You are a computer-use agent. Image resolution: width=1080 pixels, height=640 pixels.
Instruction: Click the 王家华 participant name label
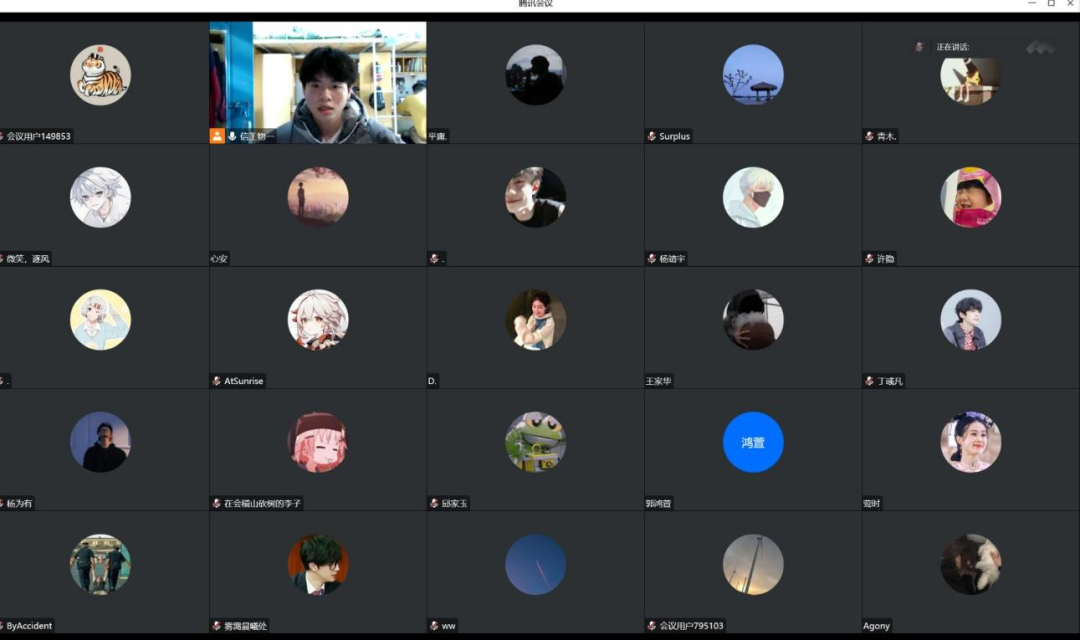click(659, 381)
